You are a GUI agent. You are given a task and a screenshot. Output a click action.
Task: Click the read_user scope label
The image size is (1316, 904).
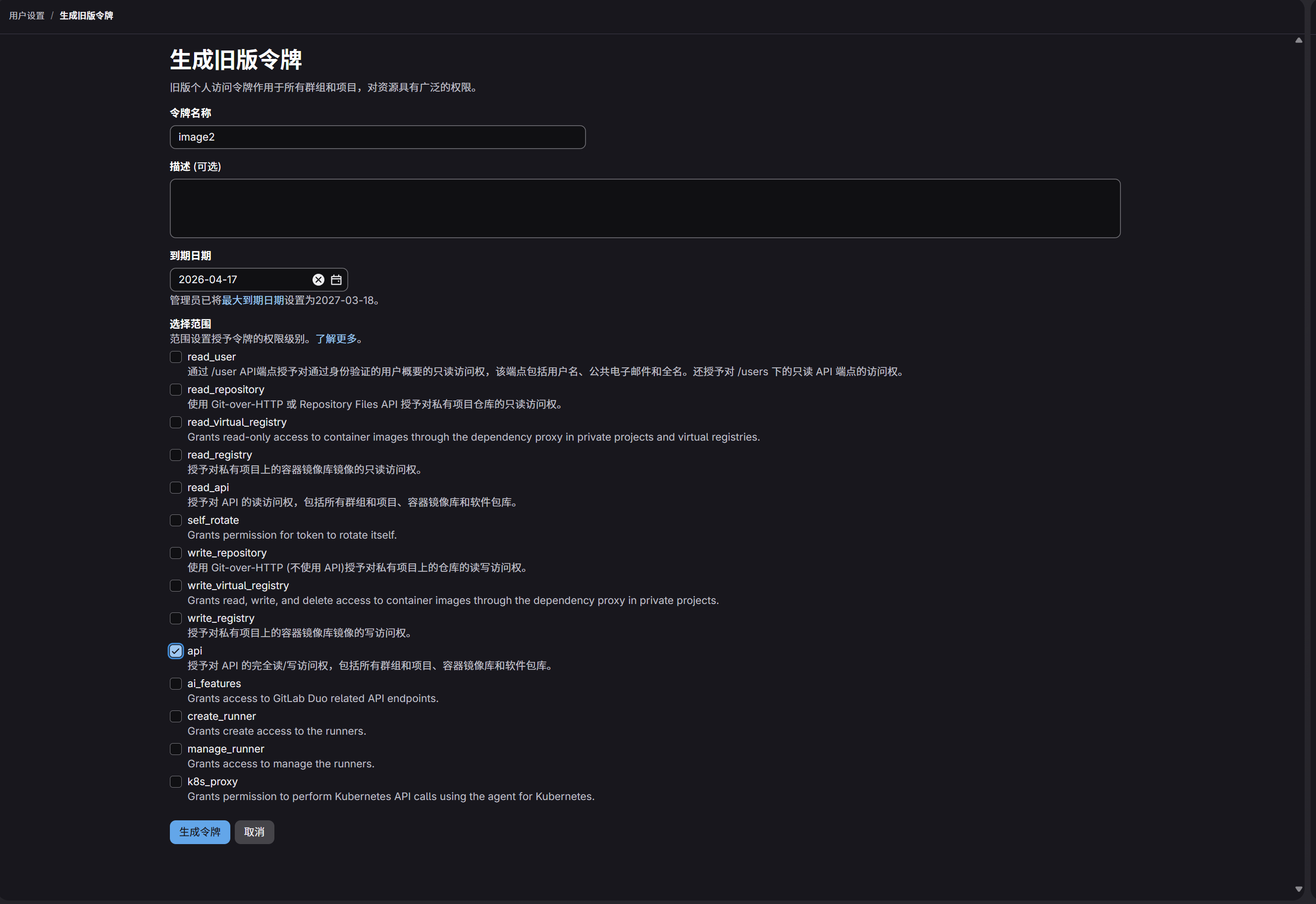[211, 357]
